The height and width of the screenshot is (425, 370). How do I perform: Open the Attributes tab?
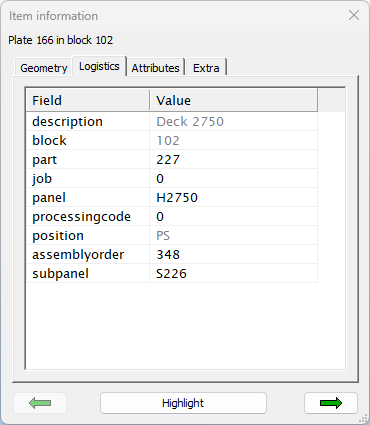[155, 68]
